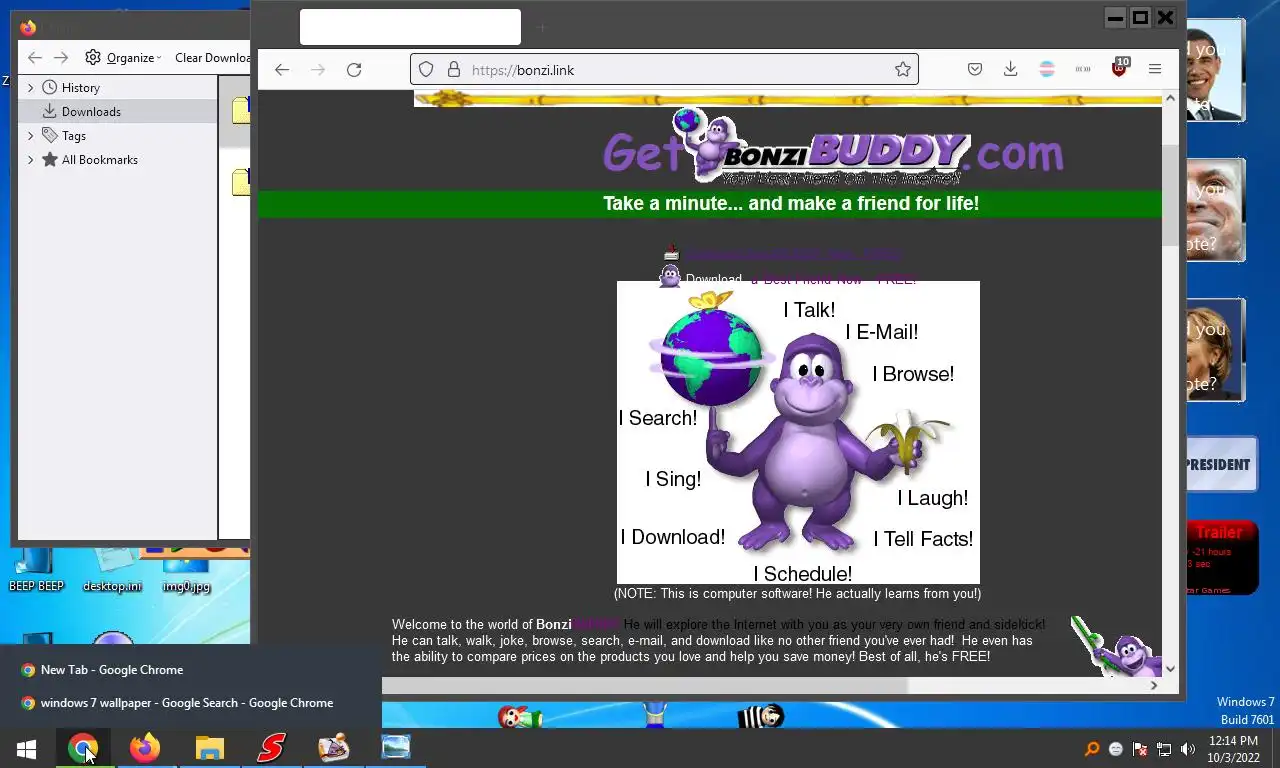The height and width of the screenshot is (768, 1280).
Task: Expand the History tree node
Action: click(x=30, y=88)
